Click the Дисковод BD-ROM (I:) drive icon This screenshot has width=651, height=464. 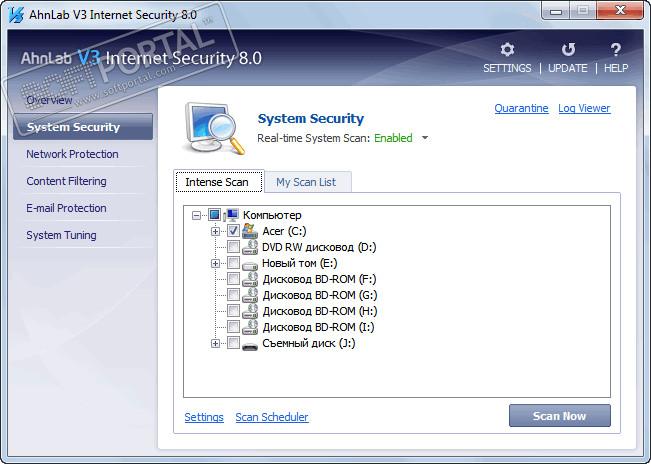click(x=250, y=327)
